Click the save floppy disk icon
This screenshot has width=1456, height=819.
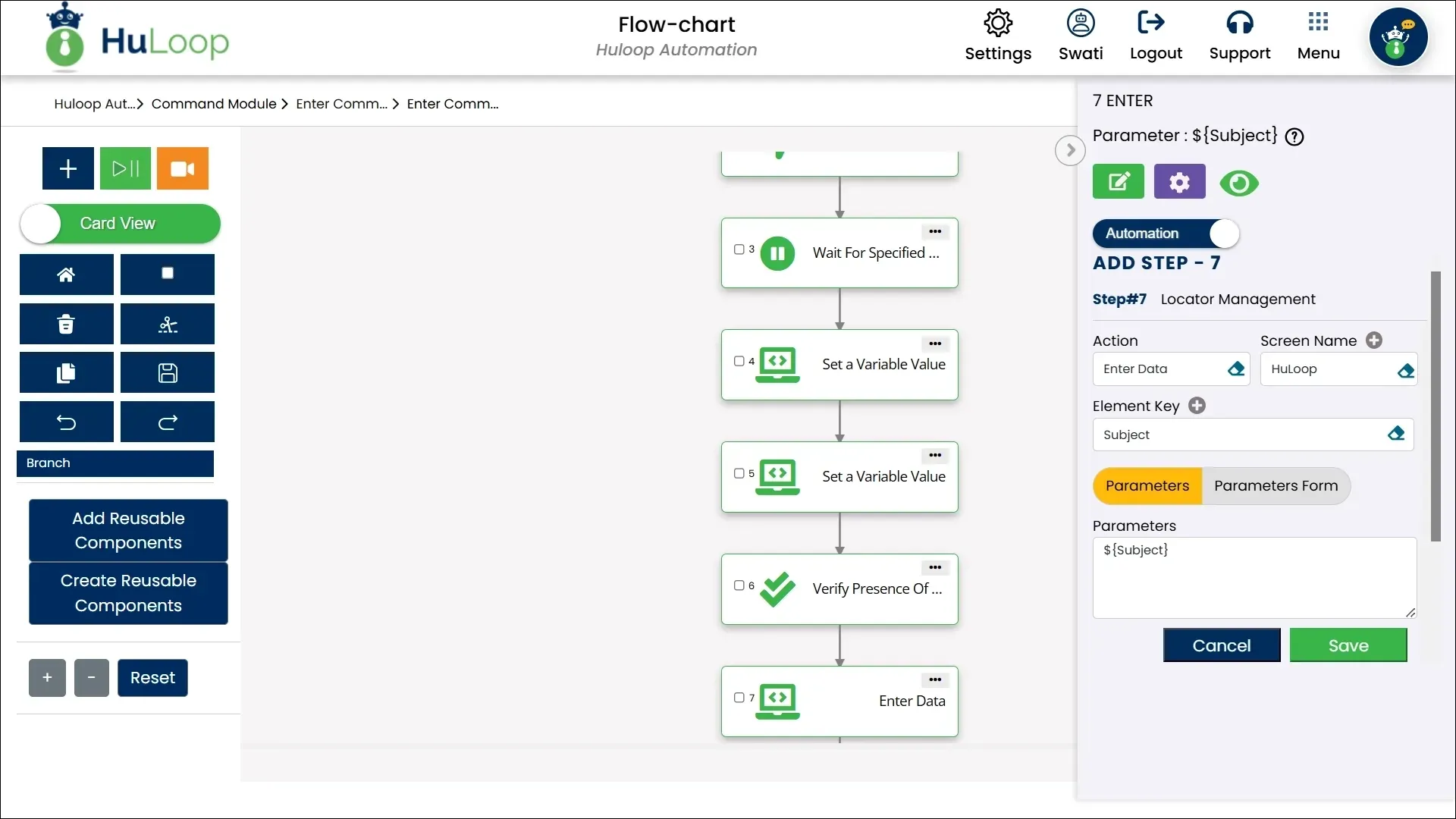(168, 373)
